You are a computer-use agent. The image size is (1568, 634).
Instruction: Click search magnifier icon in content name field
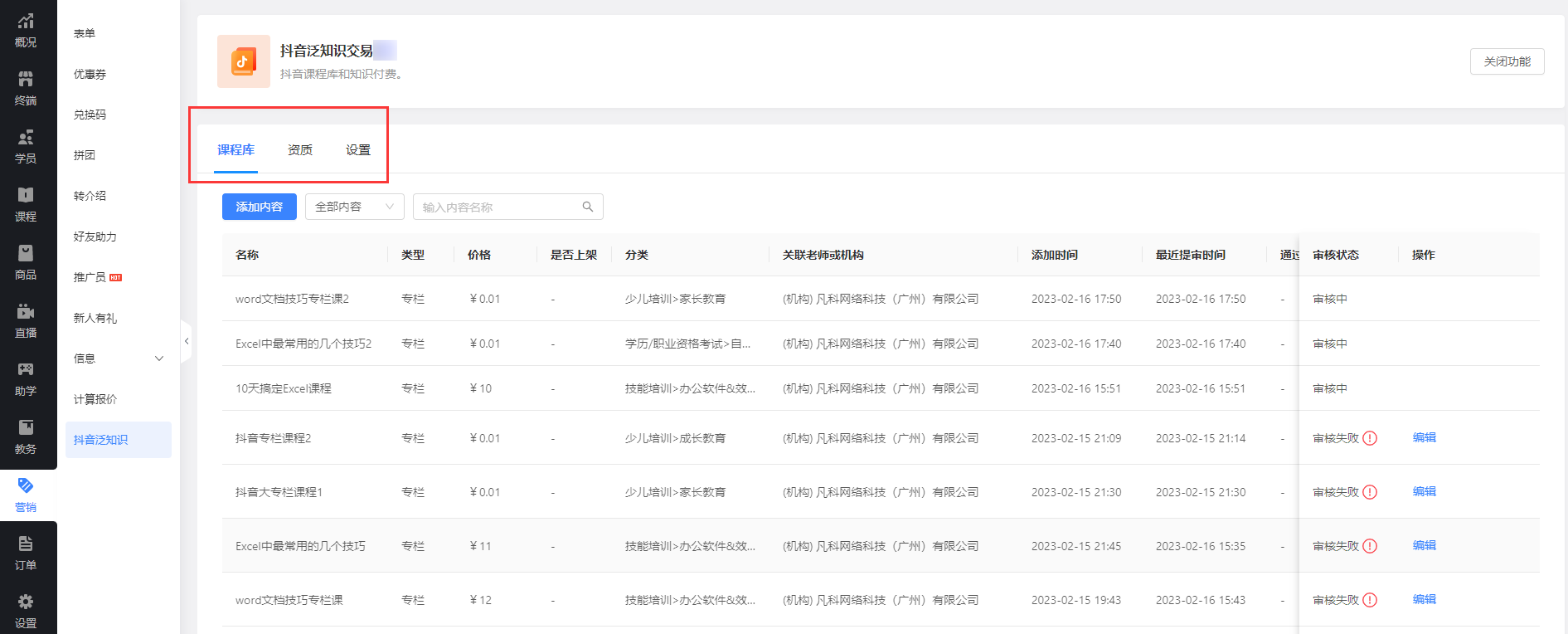[x=588, y=207]
